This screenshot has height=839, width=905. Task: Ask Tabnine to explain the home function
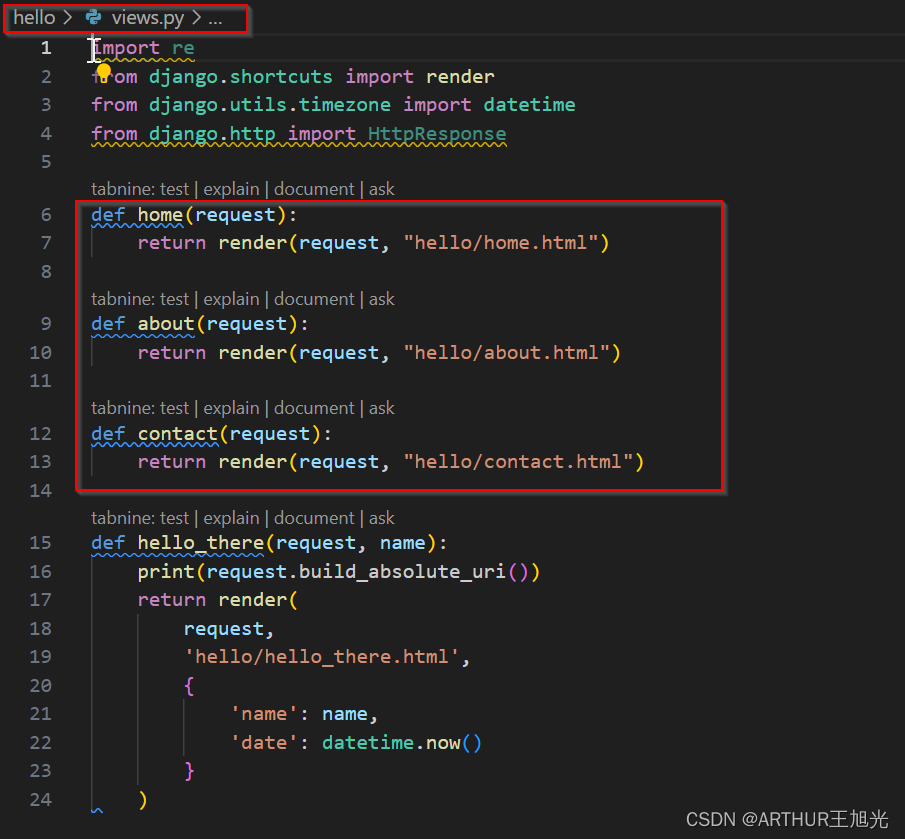pyautogui.click(x=231, y=188)
